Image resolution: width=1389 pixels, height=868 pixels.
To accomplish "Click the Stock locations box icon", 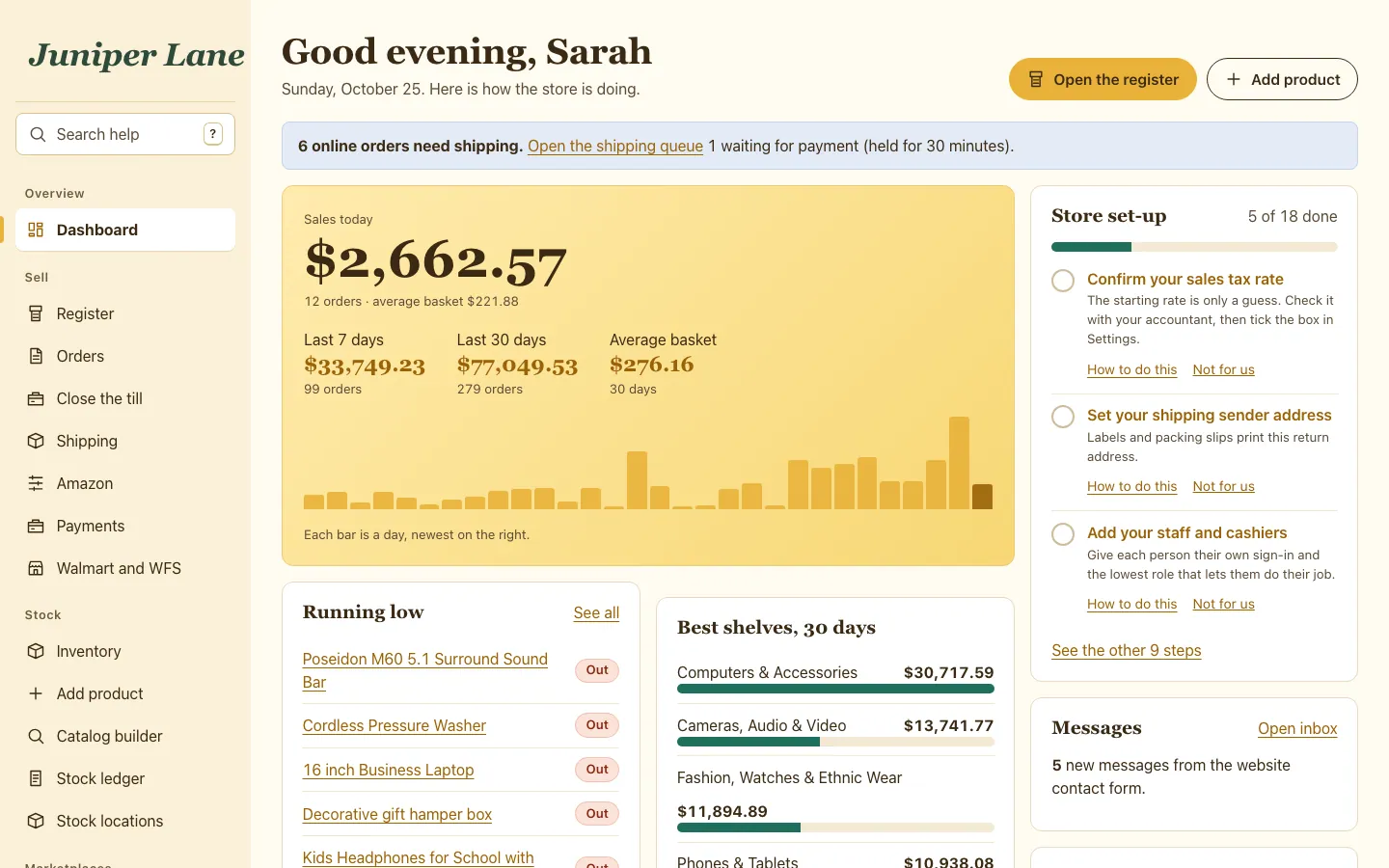I will (36, 821).
